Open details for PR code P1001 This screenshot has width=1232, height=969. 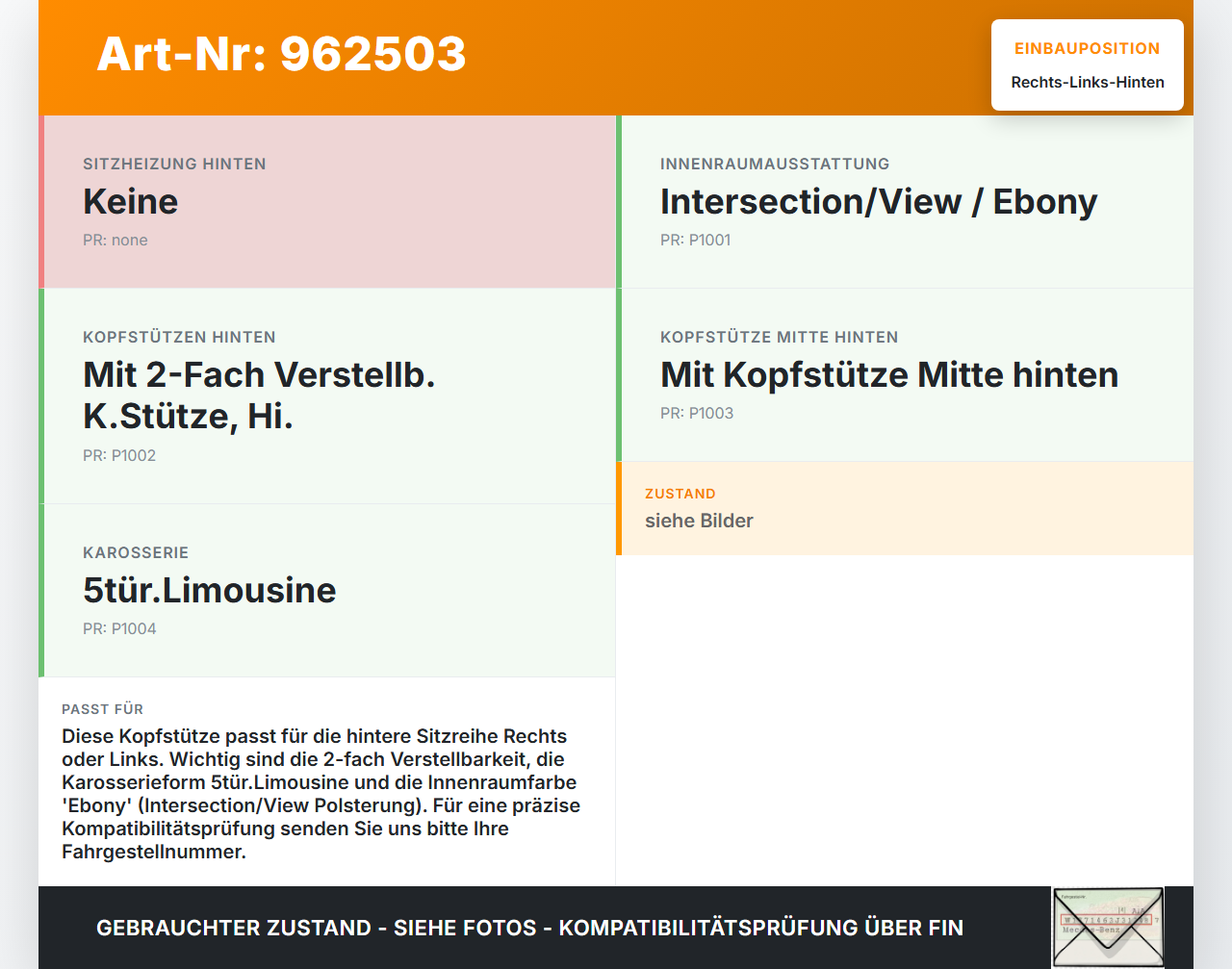(x=695, y=240)
